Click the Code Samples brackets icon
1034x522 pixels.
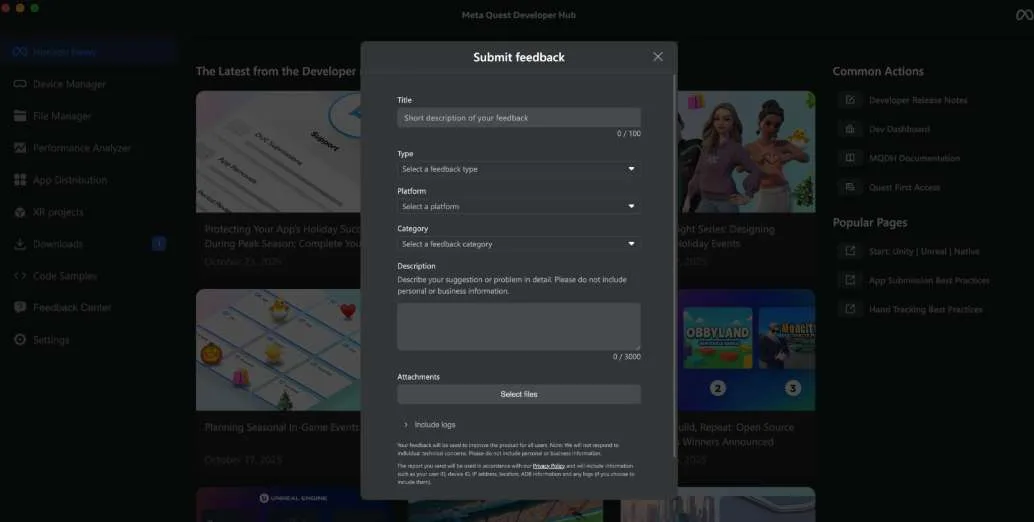click(x=20, y=276)
